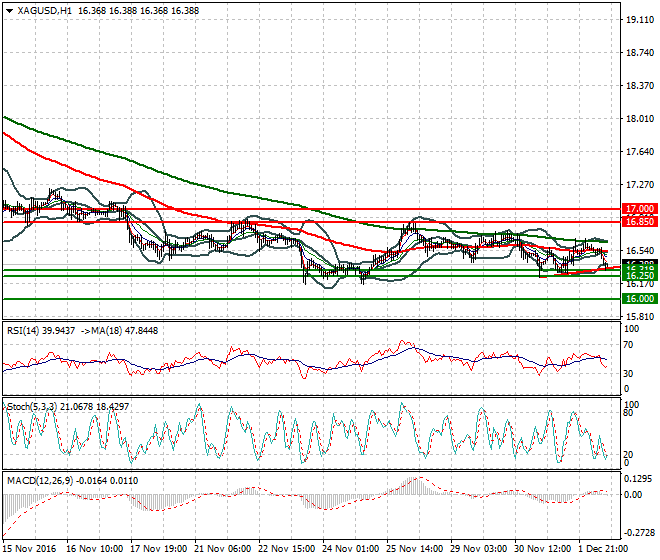Select the 24 Nov 01:00 time label
This screenshot has height=560, width=660.
(x=351, y=549)
